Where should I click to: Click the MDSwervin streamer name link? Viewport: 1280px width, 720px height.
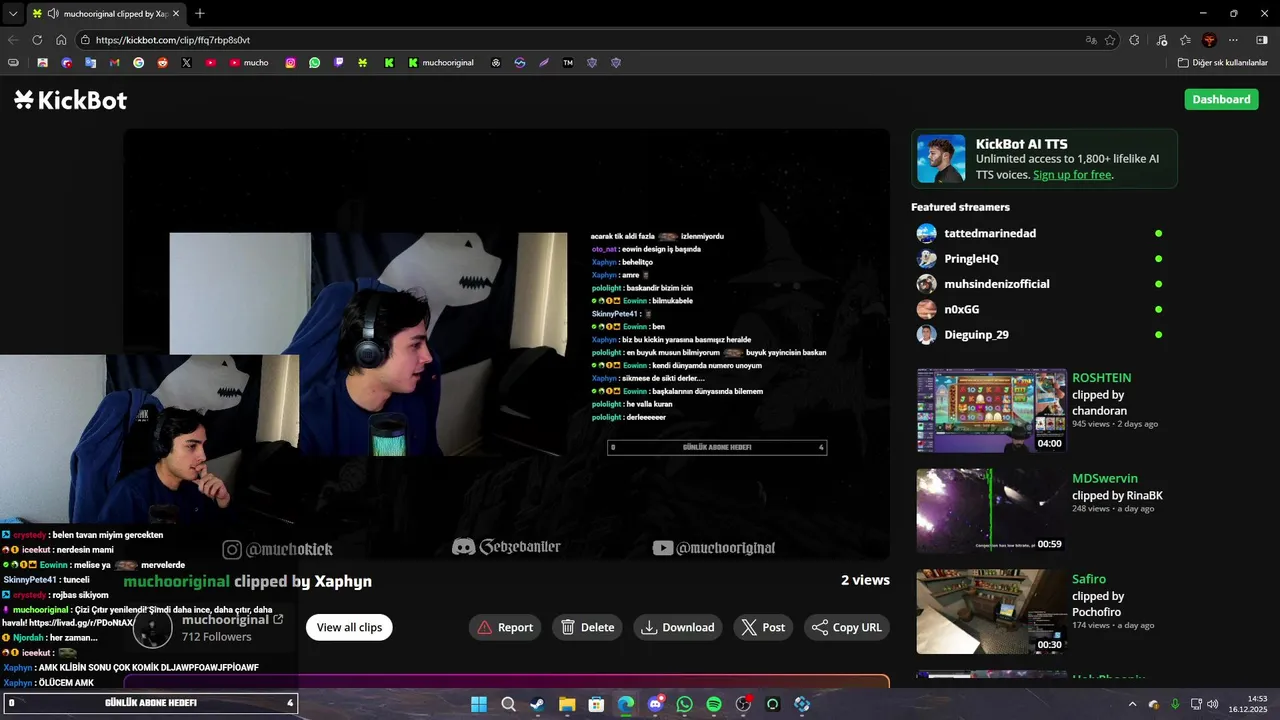1105,478
